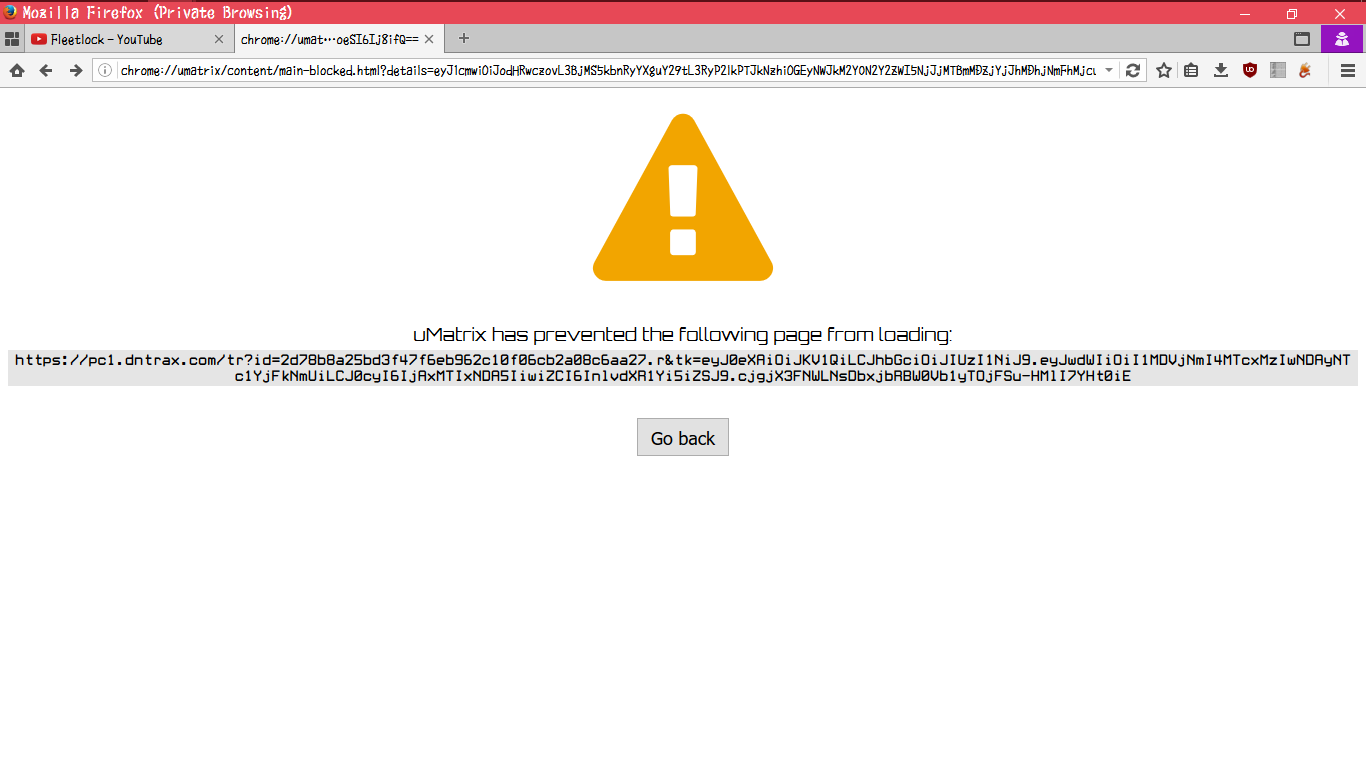The height and width of the screenshot is (768, 1366).
Task: Open the Firefox hamburger menu
Action: click(1347, 70)
